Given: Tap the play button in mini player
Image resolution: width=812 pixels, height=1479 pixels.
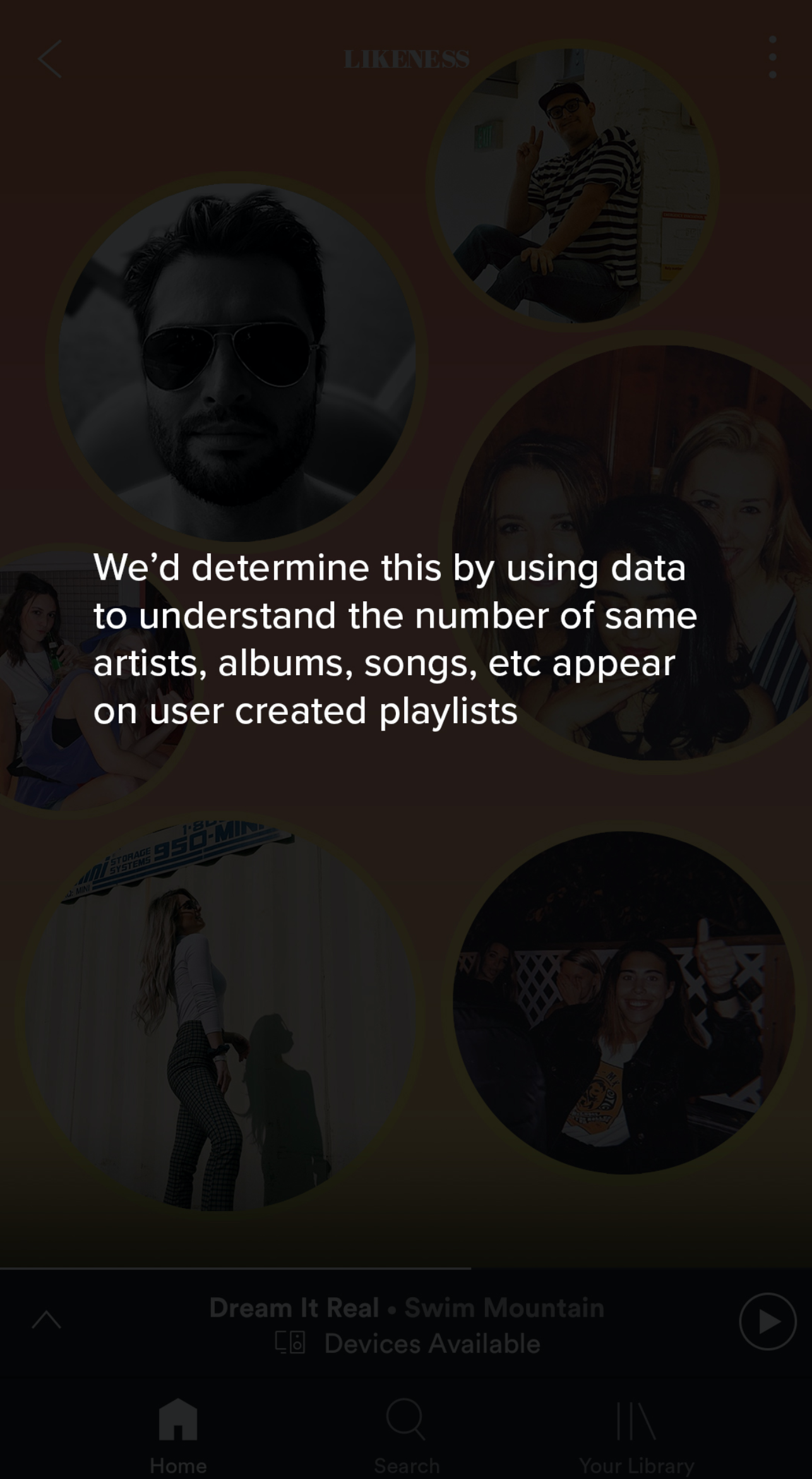Looking at the screenshot, I should click(x=767, y=1320).
